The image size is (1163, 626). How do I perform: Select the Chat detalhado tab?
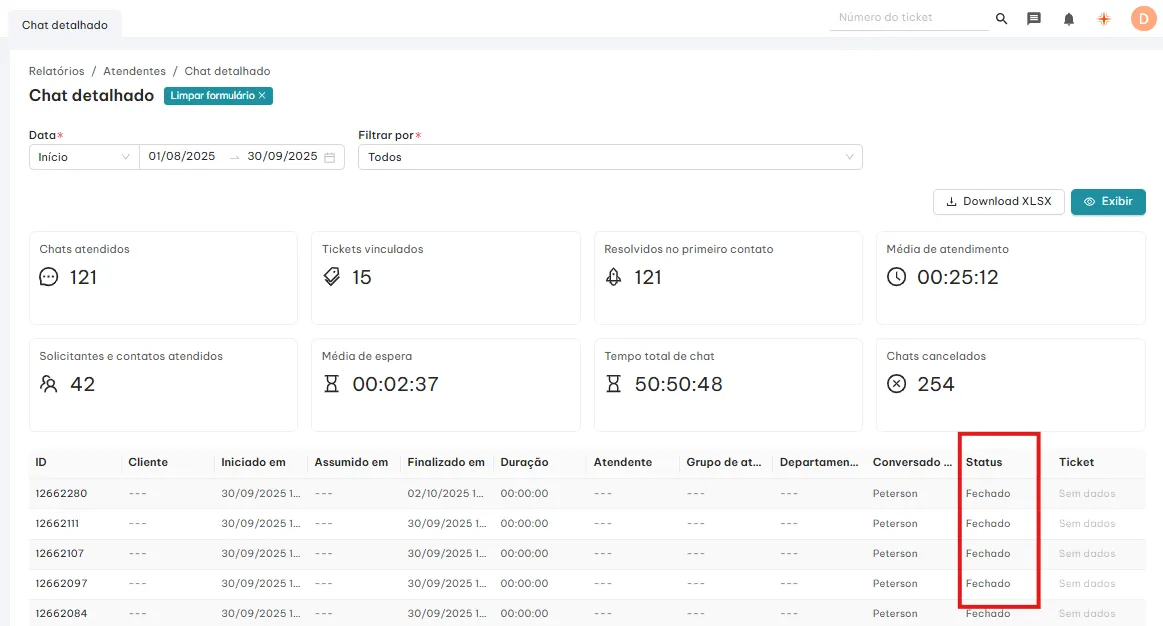(65, 25)
